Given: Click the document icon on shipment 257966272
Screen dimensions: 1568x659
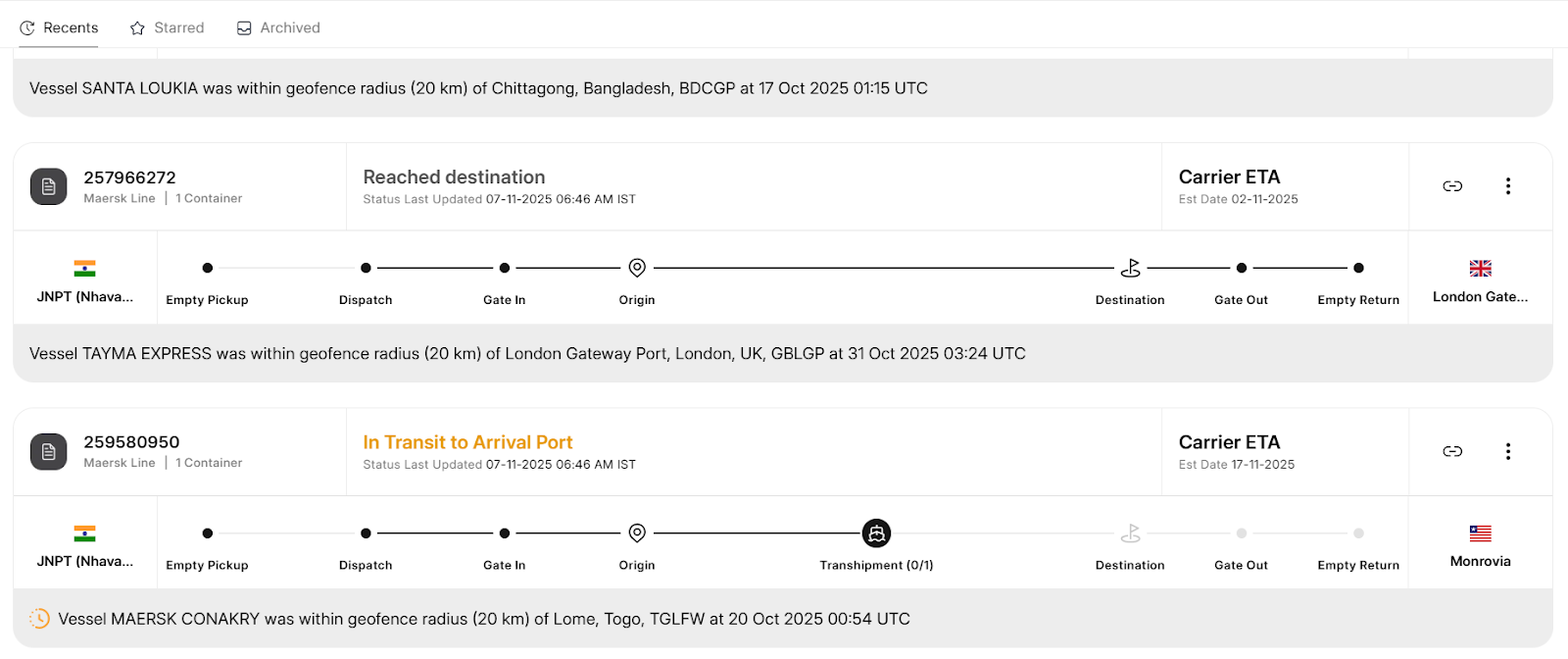Looking at the screenshot, I should [48, 186].
